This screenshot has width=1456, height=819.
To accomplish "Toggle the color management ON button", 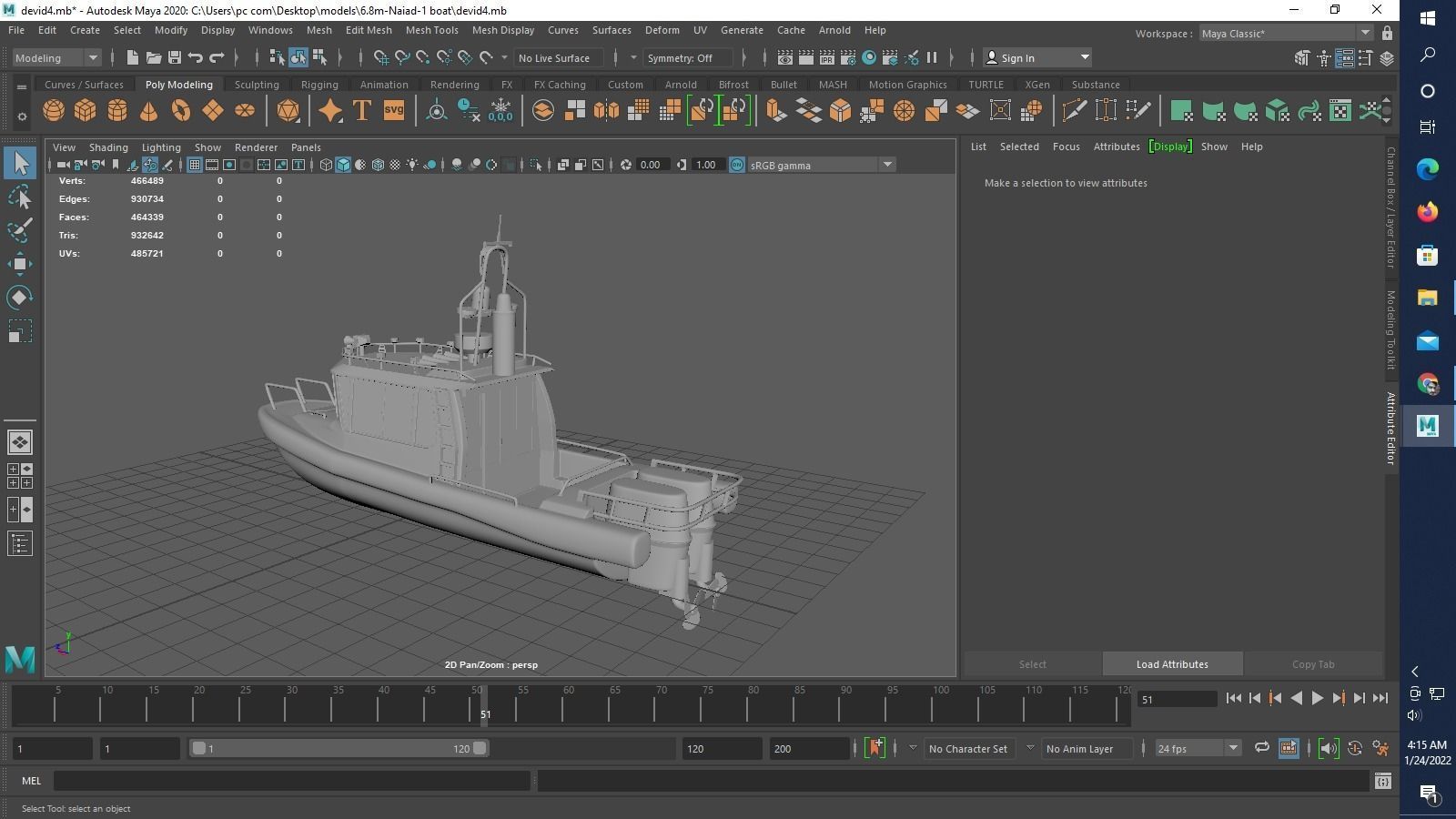I will (x=737, y=165).
